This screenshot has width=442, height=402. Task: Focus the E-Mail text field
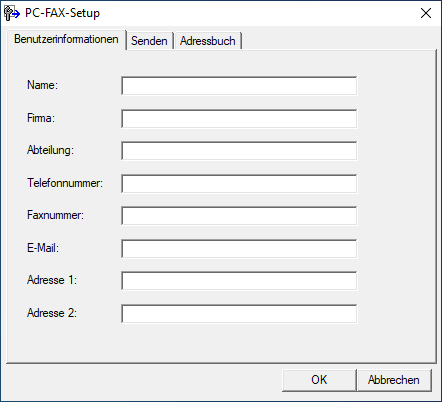[x=239, y=248]
